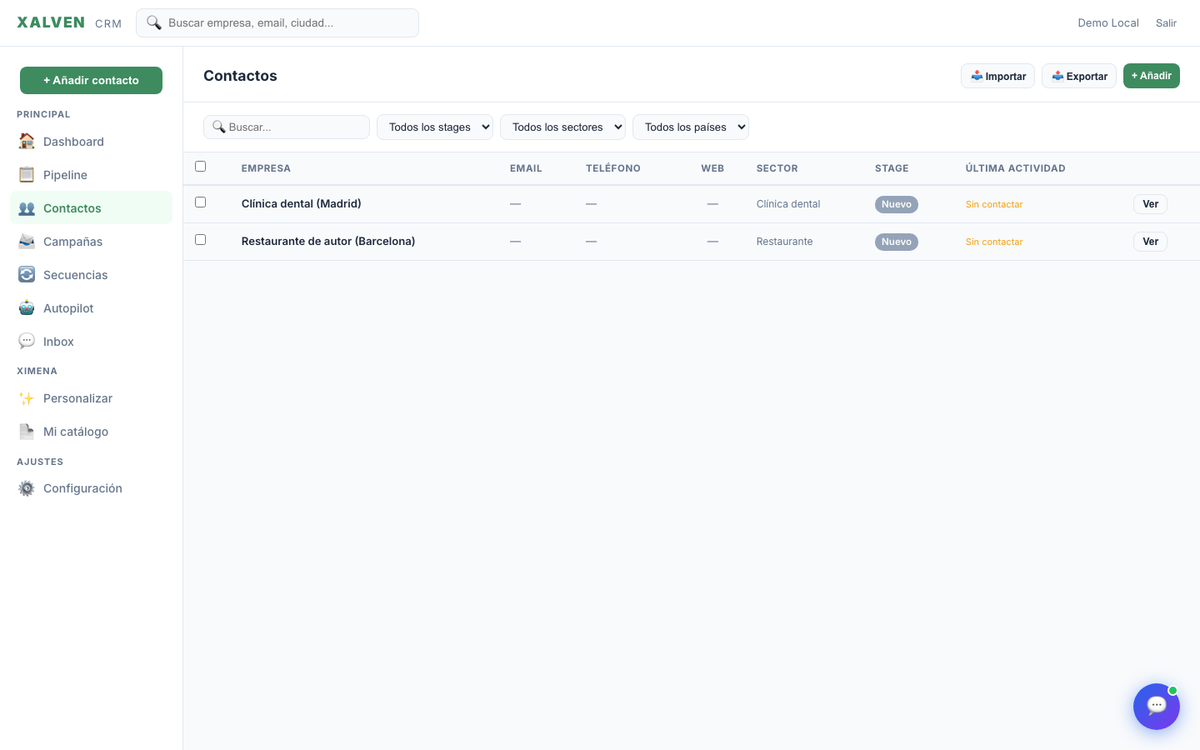The image size is (1200, 750).
Task: Open the Todos los países dropdown
Action: pyautogui.click(x=691, y=127)
